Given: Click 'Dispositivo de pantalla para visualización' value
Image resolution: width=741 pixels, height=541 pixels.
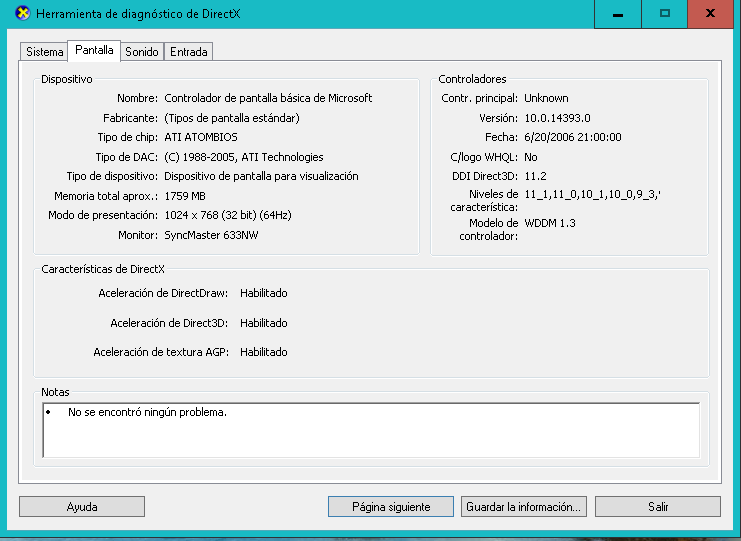Looking at the screenshot, I should tap(261, 176).
